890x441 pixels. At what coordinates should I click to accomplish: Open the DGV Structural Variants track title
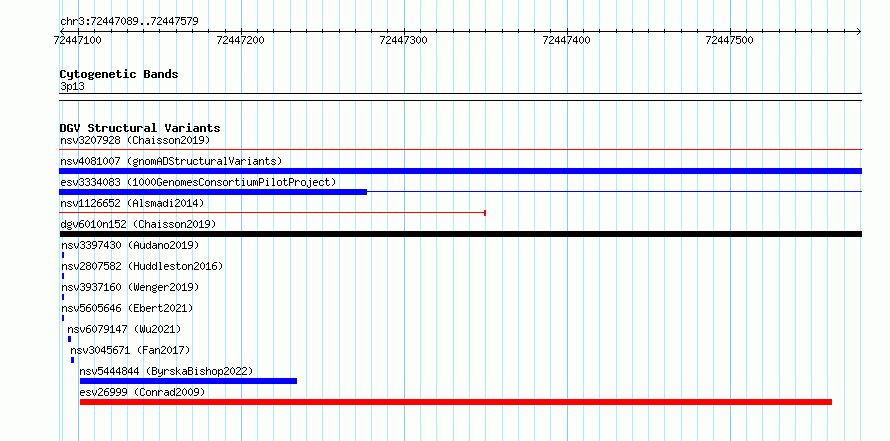tap(140, 128)
